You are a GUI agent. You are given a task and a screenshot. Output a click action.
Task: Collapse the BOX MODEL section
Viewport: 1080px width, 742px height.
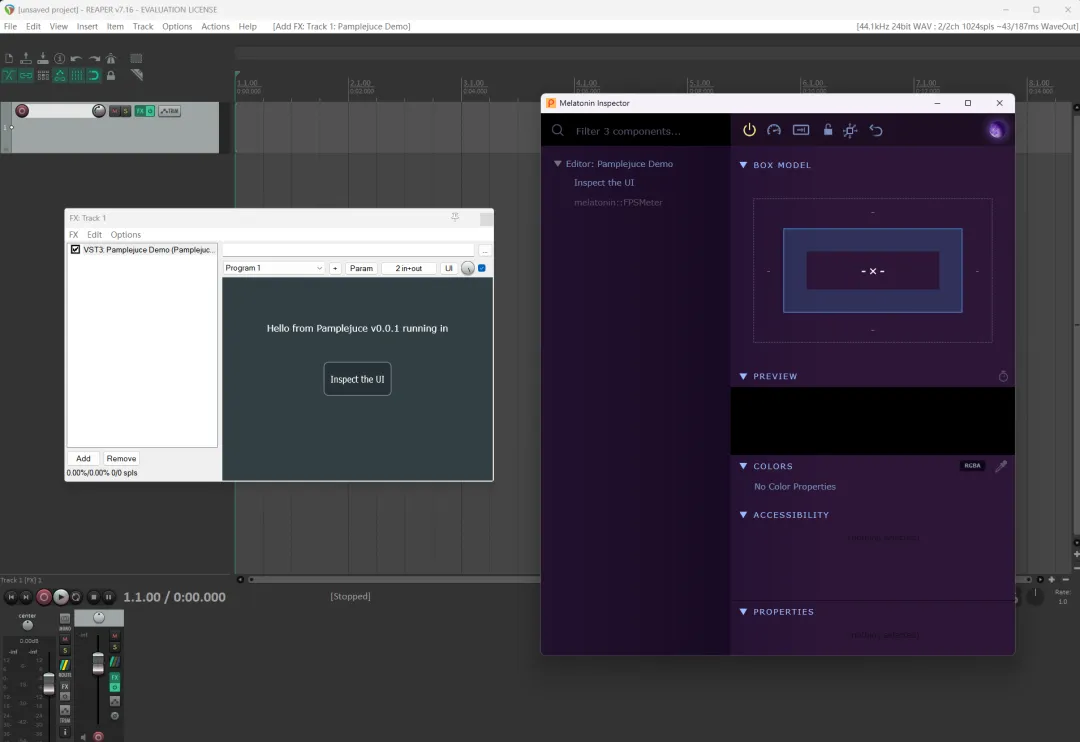pos(743,165)
